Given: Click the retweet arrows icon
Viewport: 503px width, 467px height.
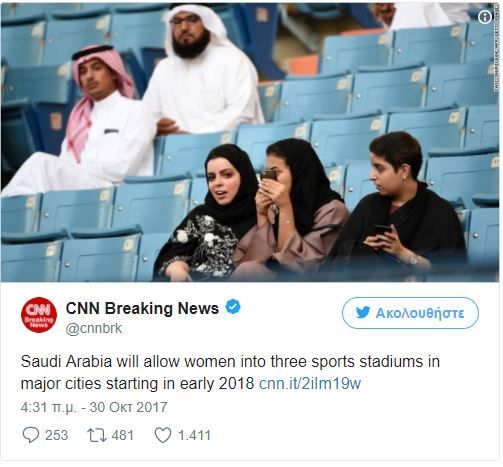Looking at the screenshot, I should click(96, 435).
